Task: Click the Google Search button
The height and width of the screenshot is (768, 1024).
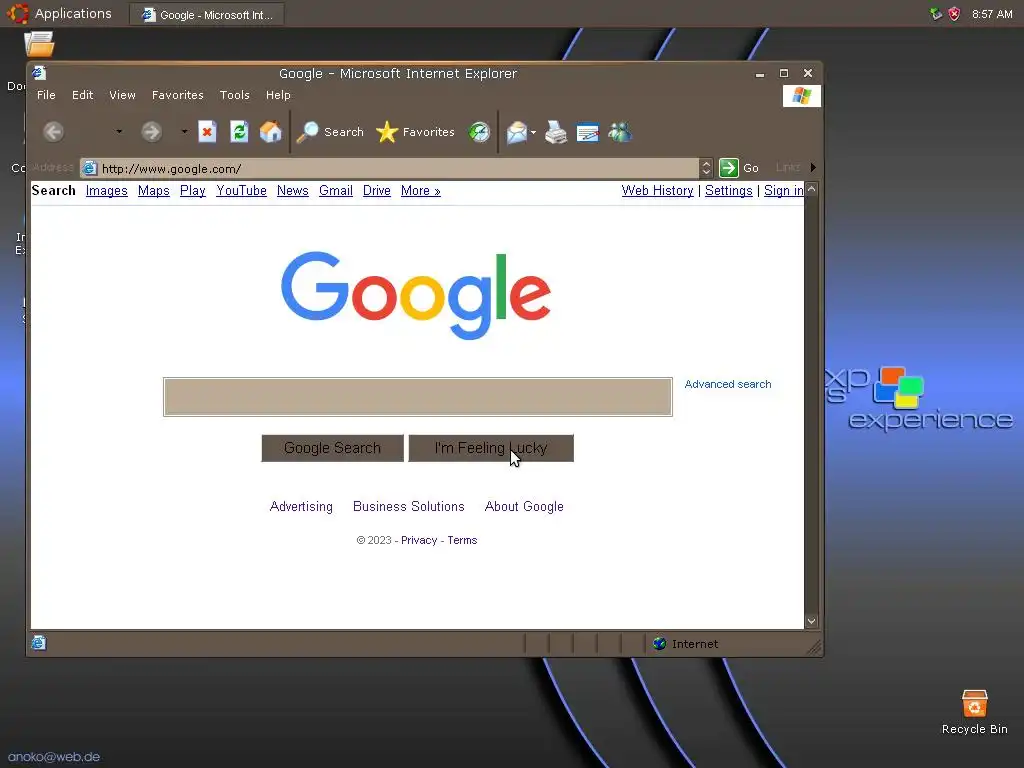Action: tap(332, 448)
